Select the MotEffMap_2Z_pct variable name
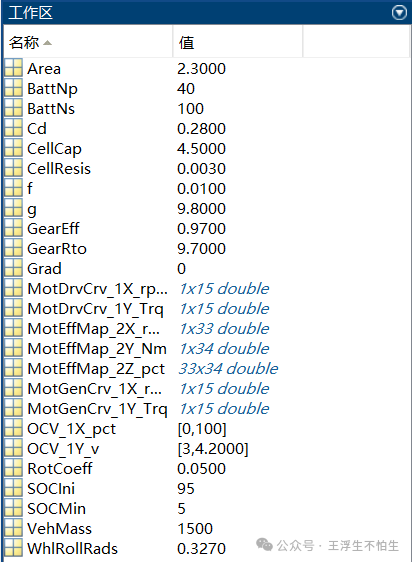The width and height of the screenshot is (412, 562). 96,369
